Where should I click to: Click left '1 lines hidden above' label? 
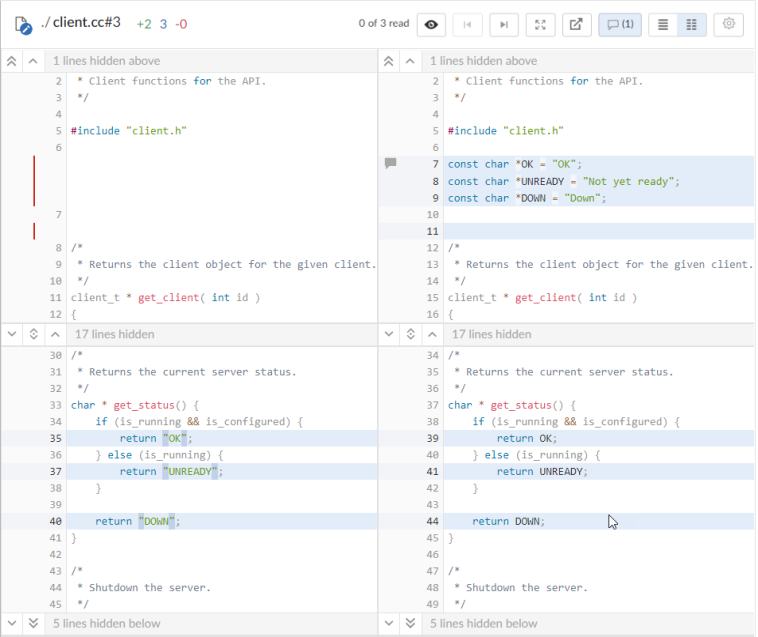coord(106,61)
